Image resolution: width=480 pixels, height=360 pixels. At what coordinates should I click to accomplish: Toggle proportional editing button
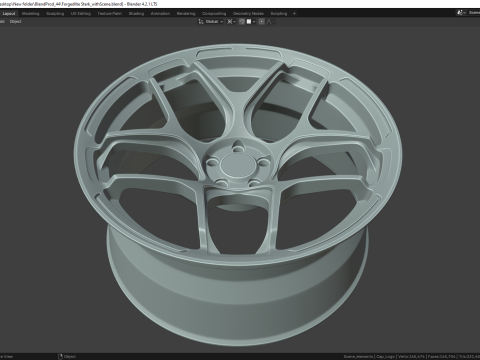click(x=262, y=22)
